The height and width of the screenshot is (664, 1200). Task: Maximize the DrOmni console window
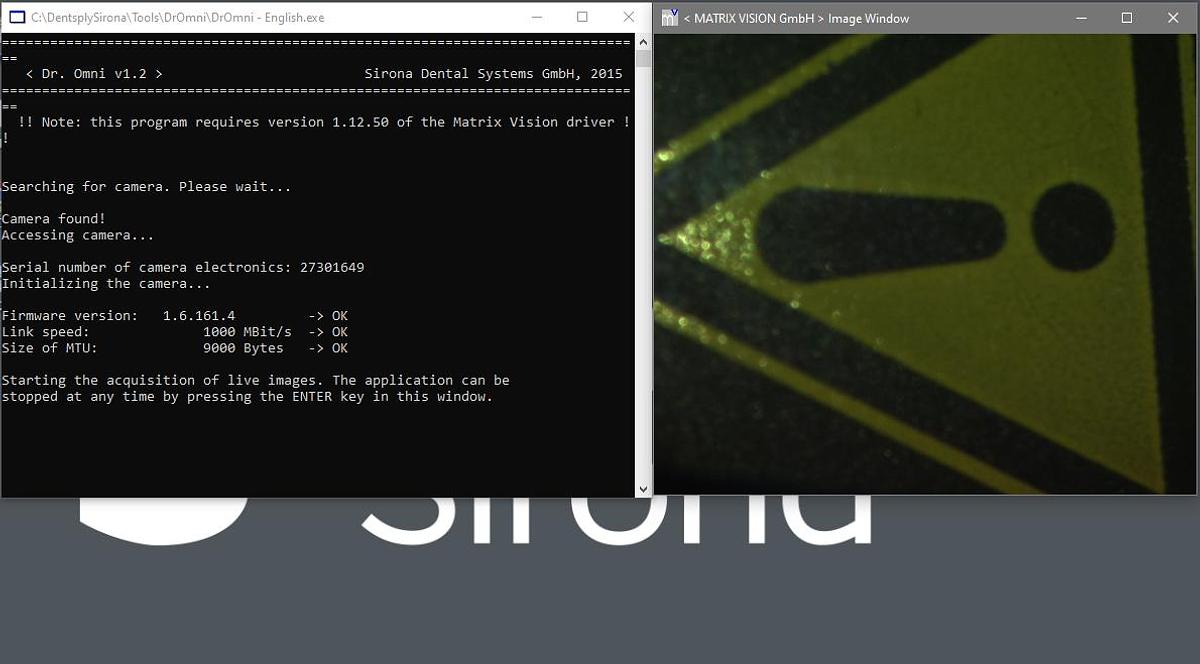[x=582, y=17]
